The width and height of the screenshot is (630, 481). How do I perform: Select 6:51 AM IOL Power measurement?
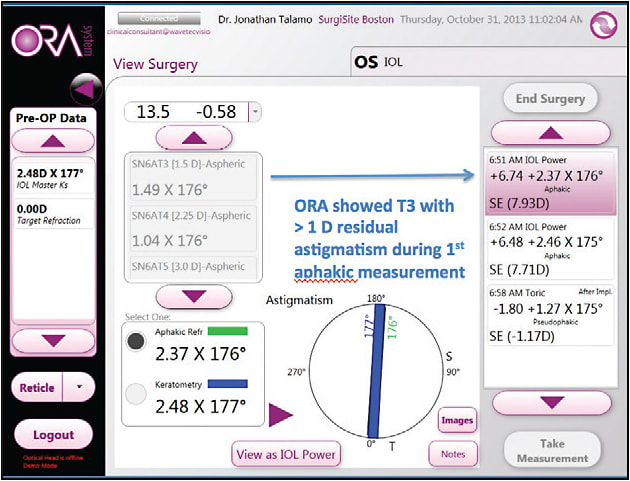coord(550,183)
